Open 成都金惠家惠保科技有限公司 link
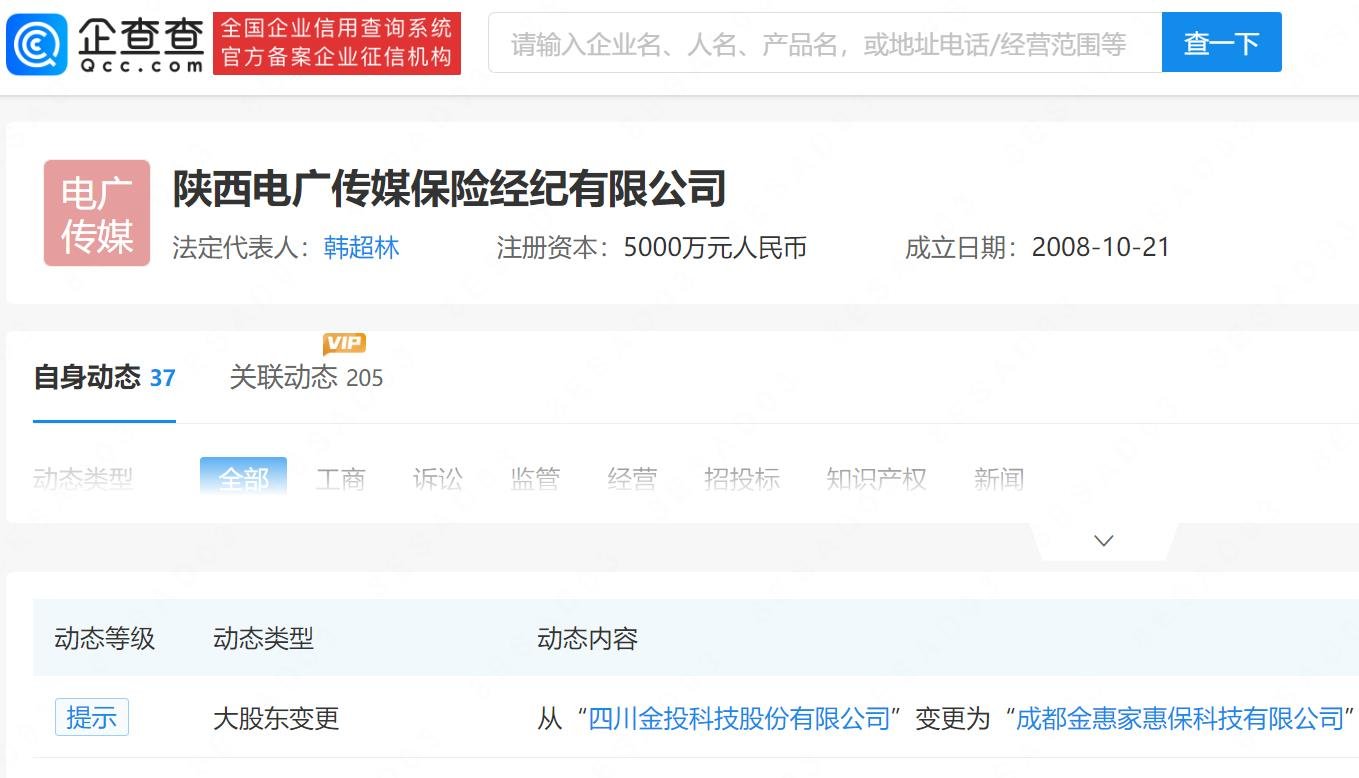This screenshot has height=778, width=1359. 1180,718
